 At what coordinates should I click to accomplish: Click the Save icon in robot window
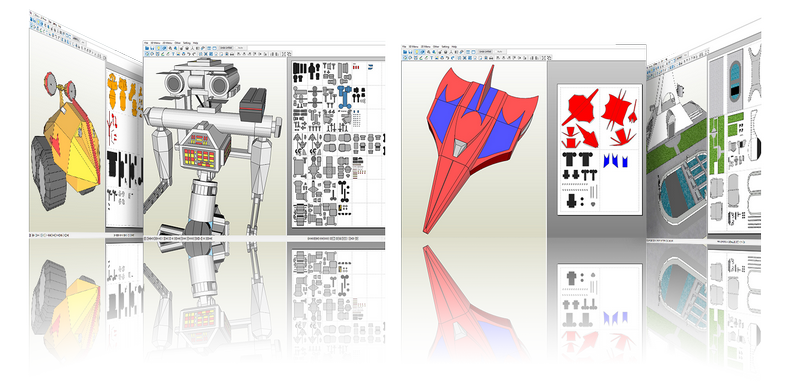click(152, 48)
